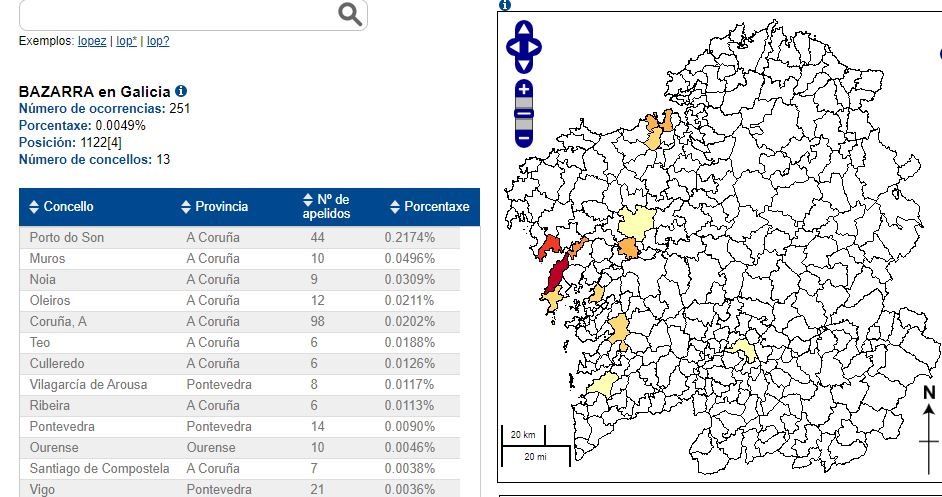The image size is (942, 497).
Task: Sort table by Nº de apelidos column
Action: click(326, 206)
